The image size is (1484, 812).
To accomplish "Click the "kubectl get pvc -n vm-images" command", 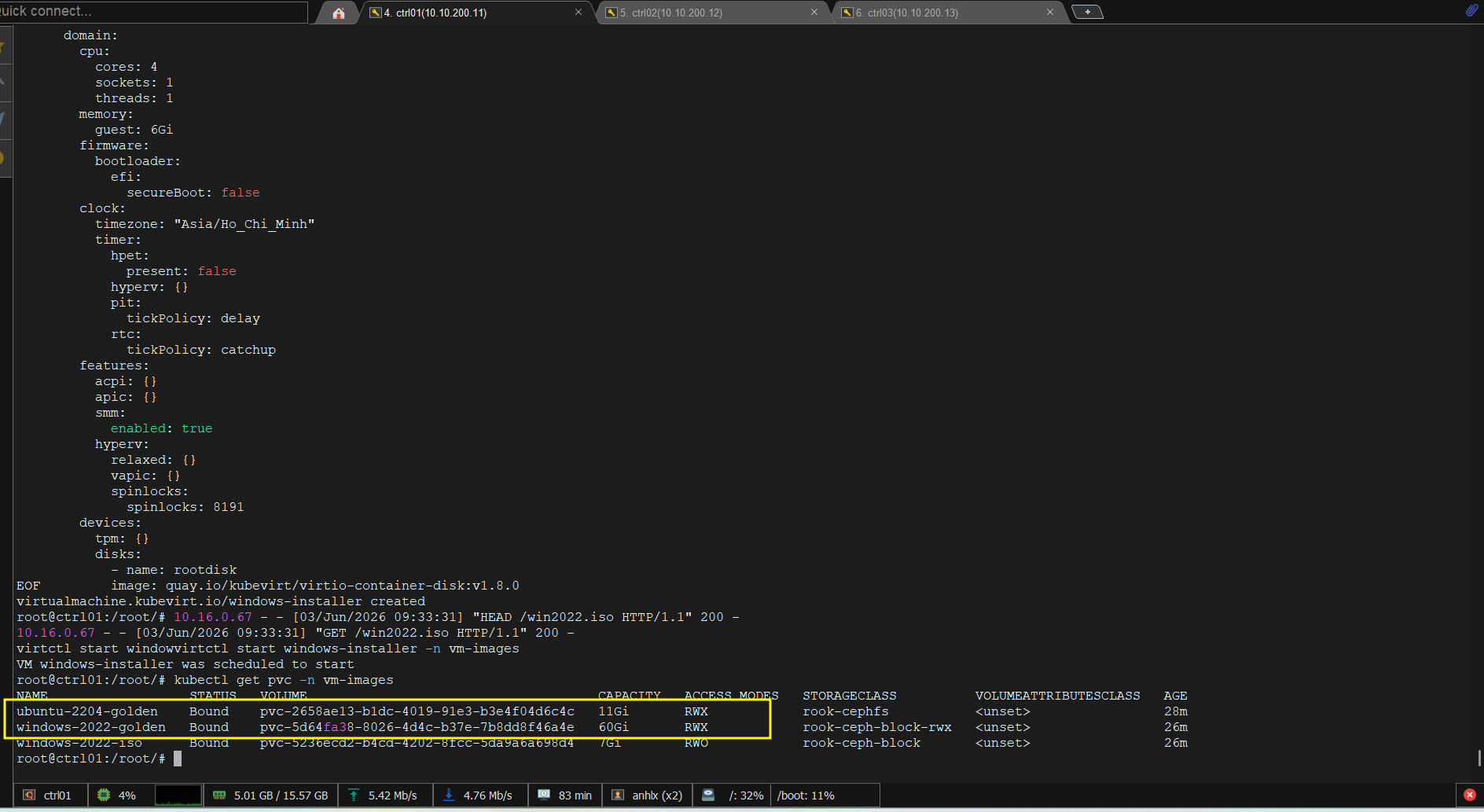I will (x=284, y=680).
